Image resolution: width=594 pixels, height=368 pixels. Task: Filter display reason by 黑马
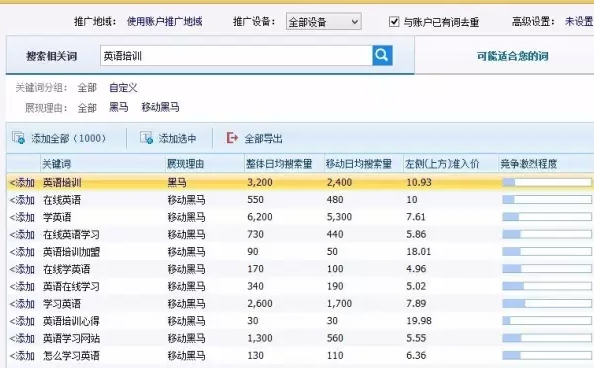click(119, 107)
